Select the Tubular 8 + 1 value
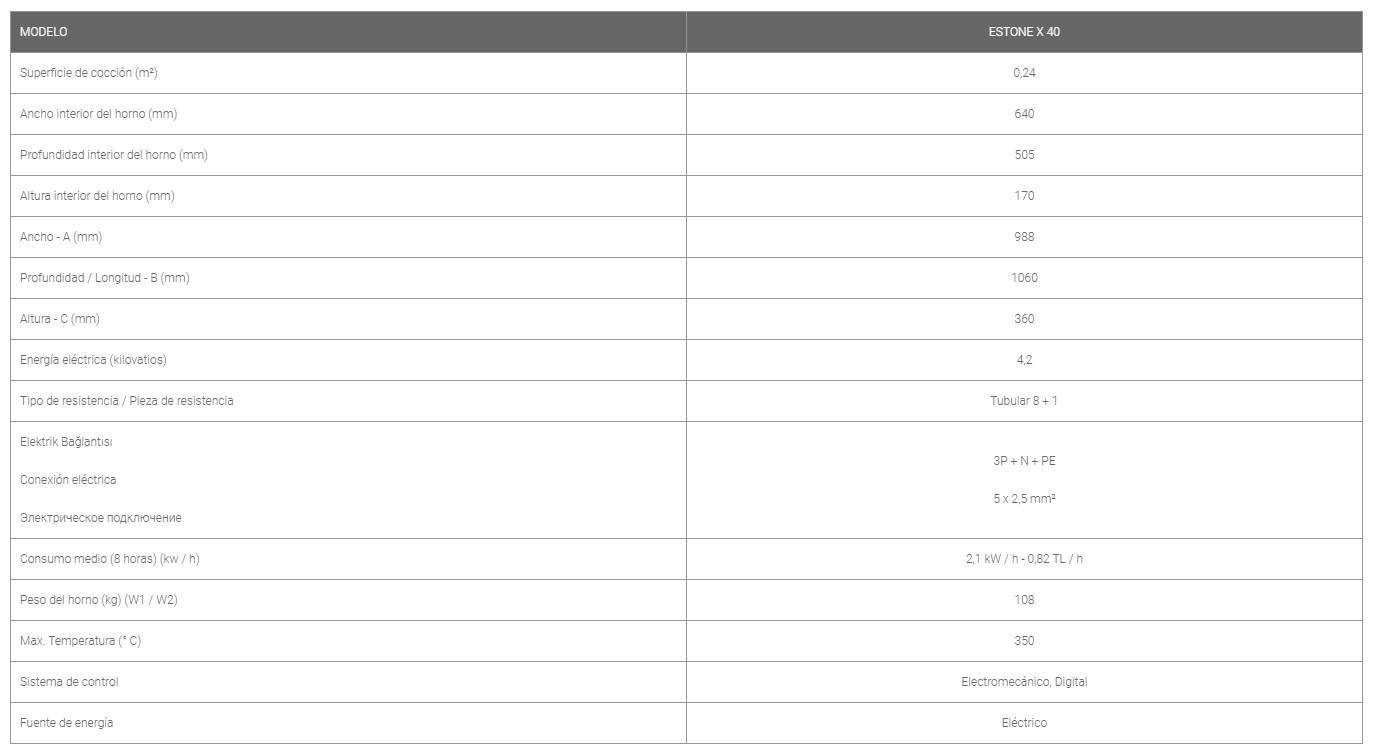This screenshot has height=755, width=1373. [x=1024, y=401]
